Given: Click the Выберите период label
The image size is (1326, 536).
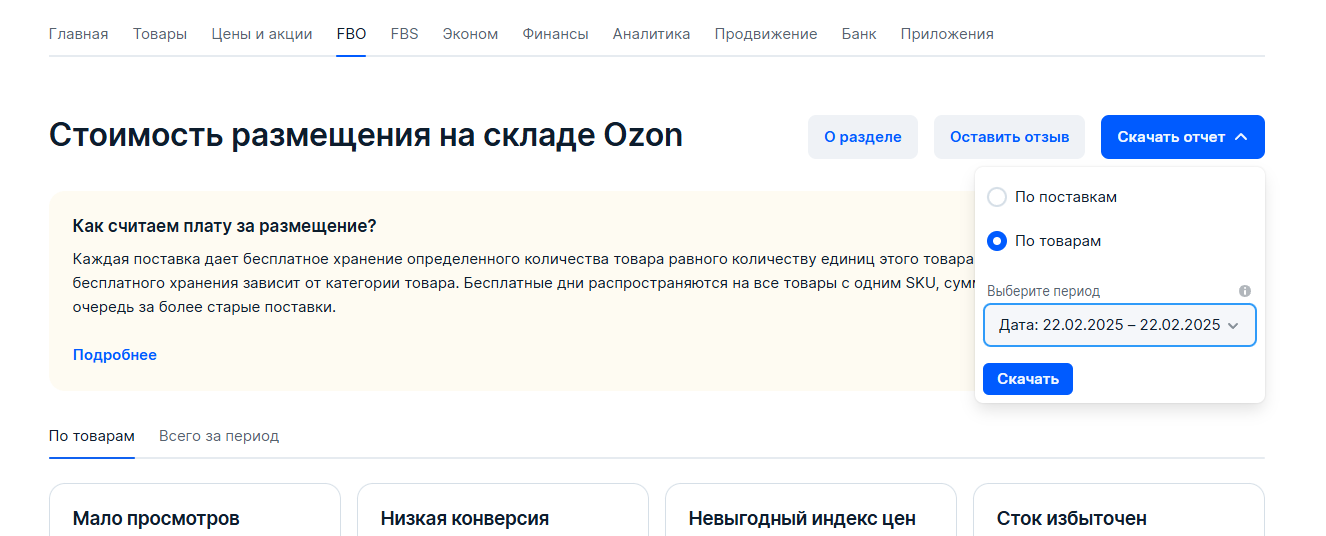Looking at the screenshot, I should click(x=1043, y=291).
